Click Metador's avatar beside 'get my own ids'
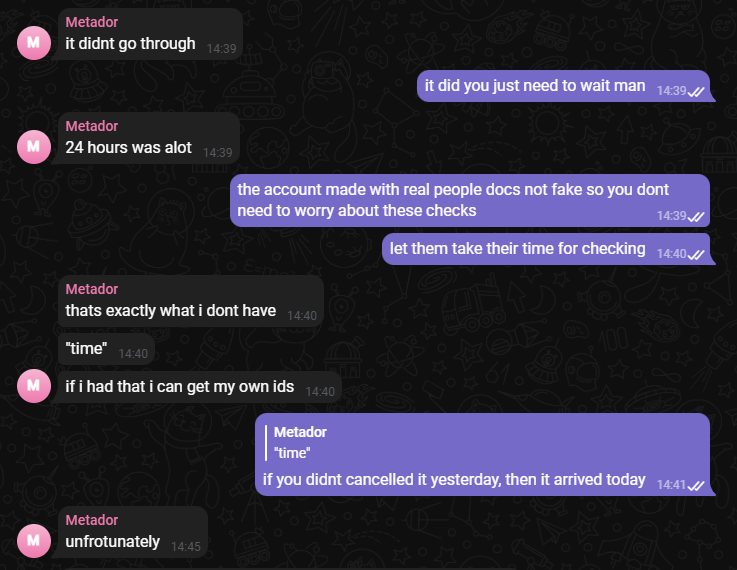737x570 pixels. (x=34, y=386)
